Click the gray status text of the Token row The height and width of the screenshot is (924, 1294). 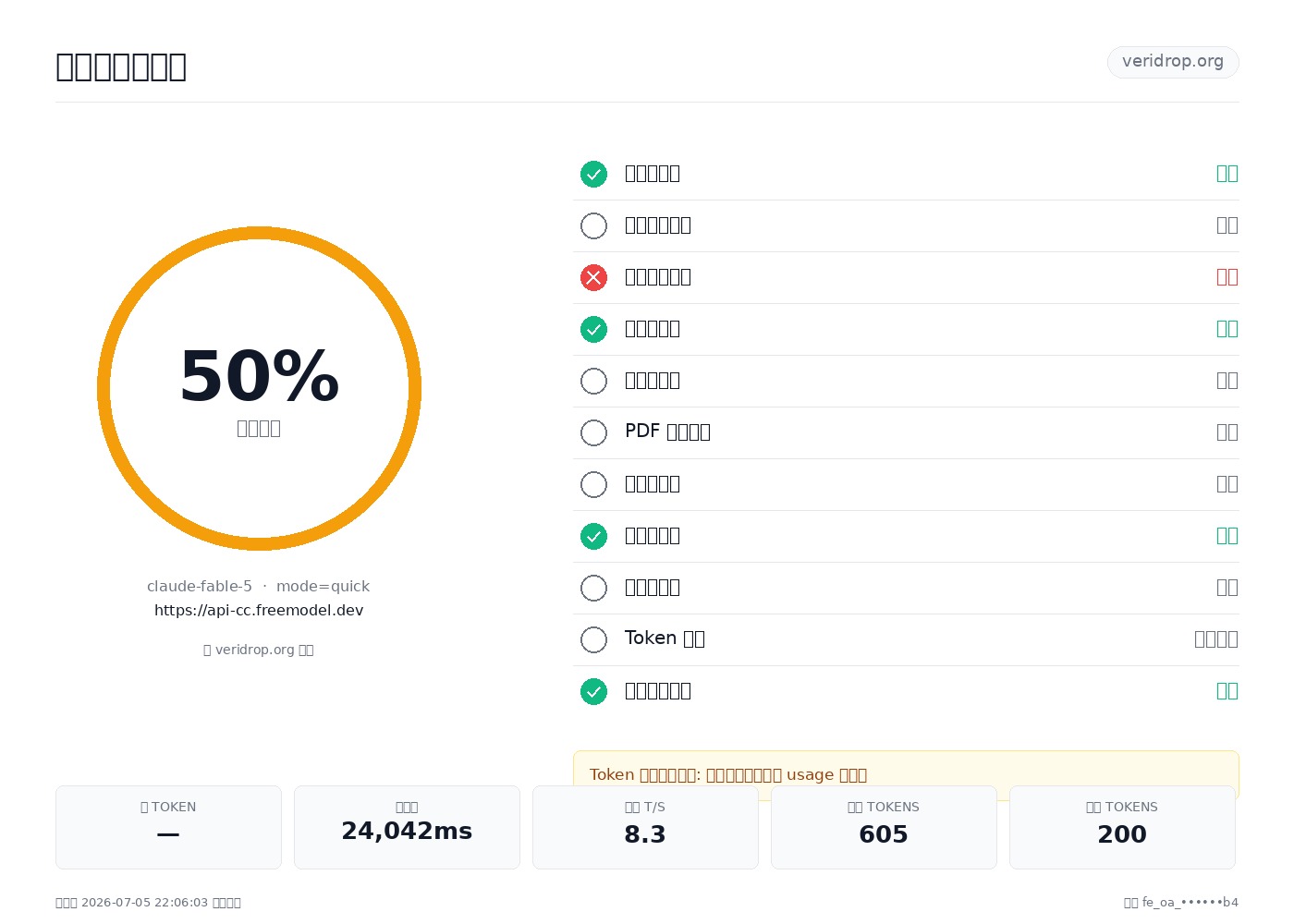(1216, 639)
